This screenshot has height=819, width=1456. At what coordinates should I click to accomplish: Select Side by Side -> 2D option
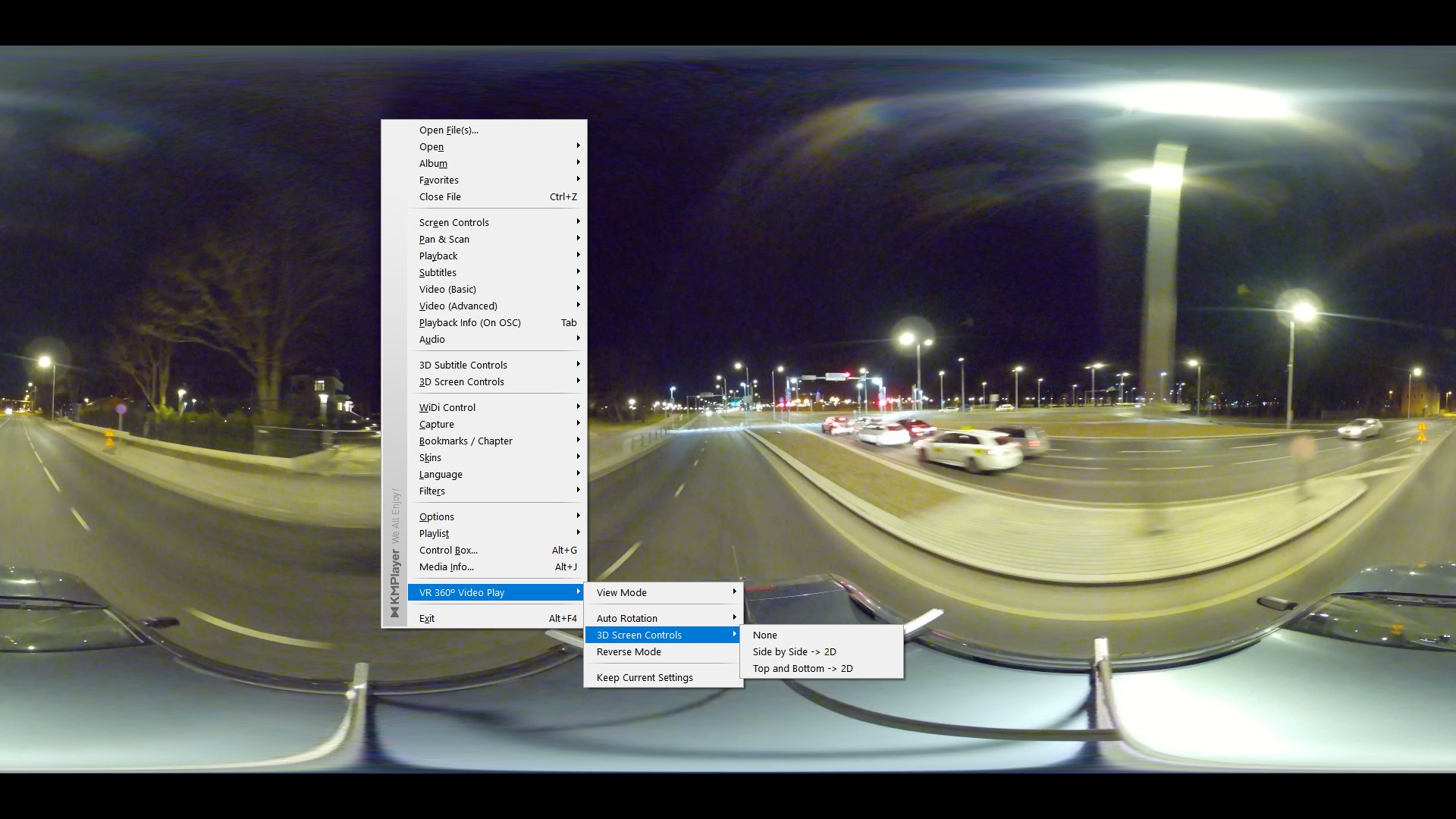(794, 652)
